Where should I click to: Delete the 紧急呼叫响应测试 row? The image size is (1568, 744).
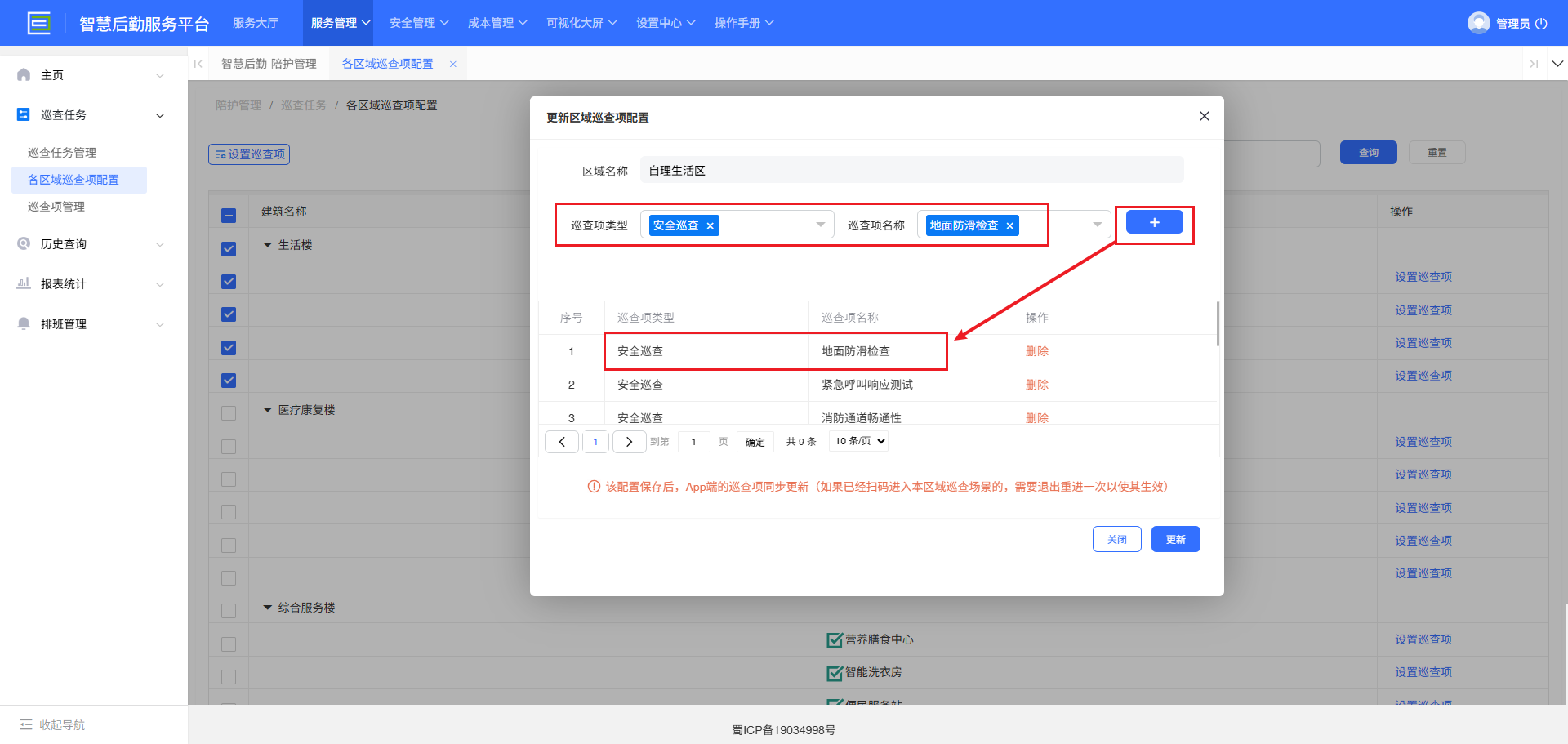(1036, 385)
